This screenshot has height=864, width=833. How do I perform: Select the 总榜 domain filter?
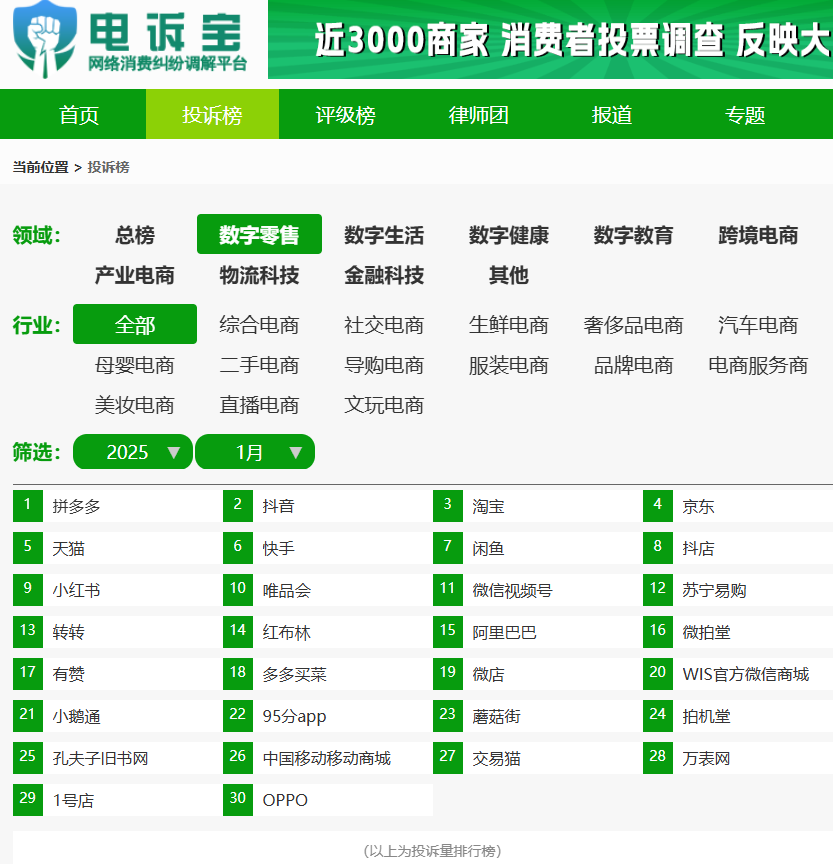[x=135, y=235]
